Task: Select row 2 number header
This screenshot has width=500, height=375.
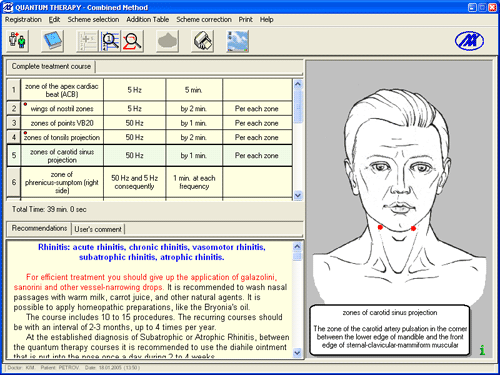Action: coord(14,109)
